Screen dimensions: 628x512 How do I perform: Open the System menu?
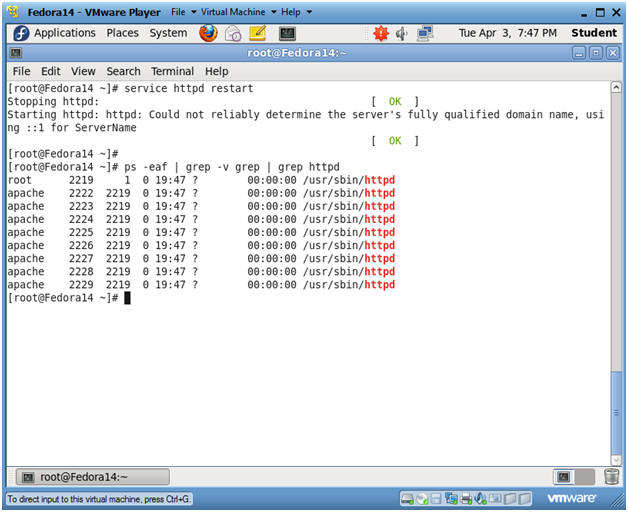[x=168, y=33]
